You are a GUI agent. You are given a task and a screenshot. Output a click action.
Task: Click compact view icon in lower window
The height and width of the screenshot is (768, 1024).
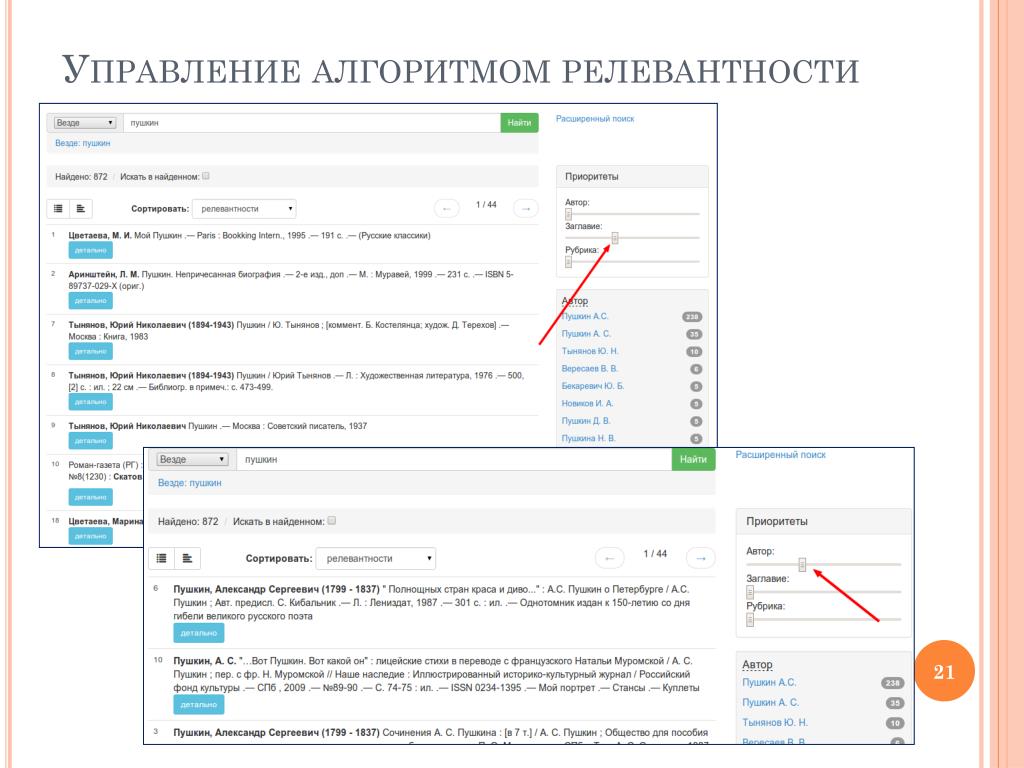click(187, 558)
